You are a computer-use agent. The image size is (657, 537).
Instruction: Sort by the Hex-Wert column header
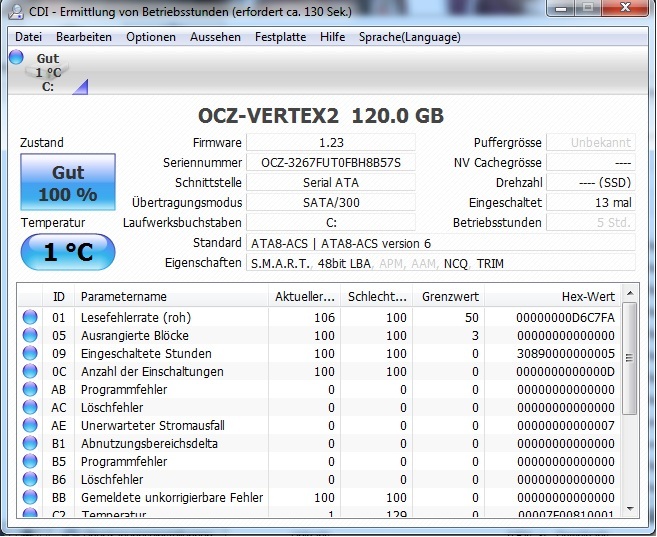[x=553, y=297]
